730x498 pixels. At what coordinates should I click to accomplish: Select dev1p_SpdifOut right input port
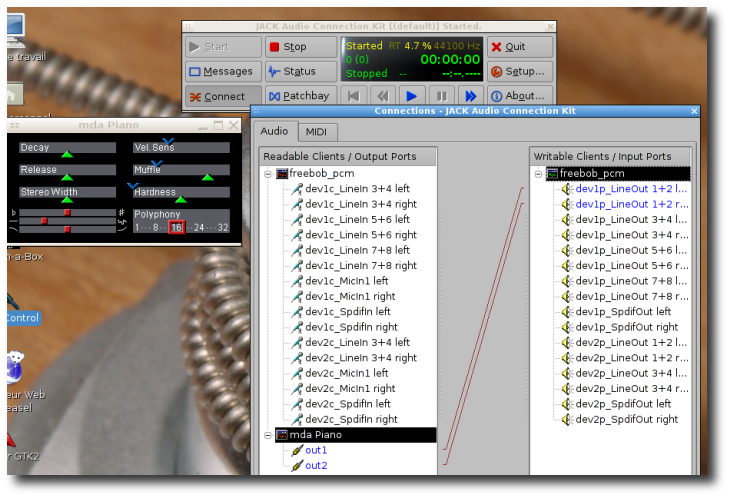click(x=627, y=327)
